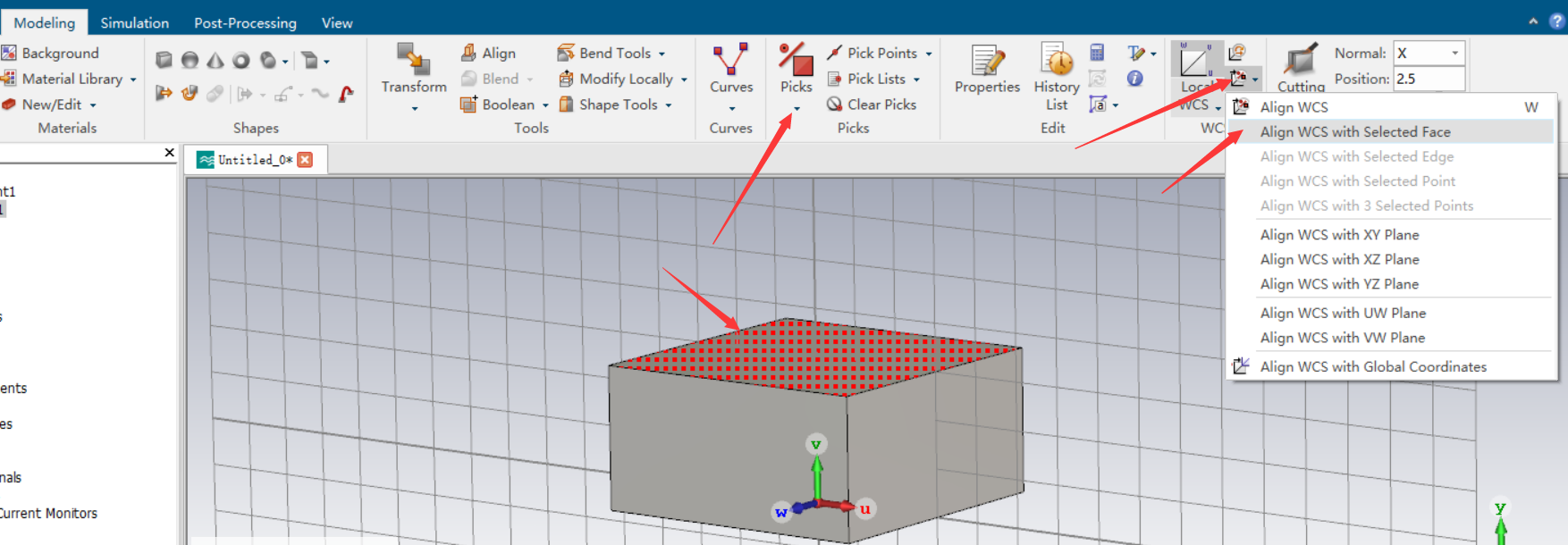Image resolution: width=1568 pixels, height=545 pixels.
Task: Create a torus shape
Action: click(x=241, y=60)
